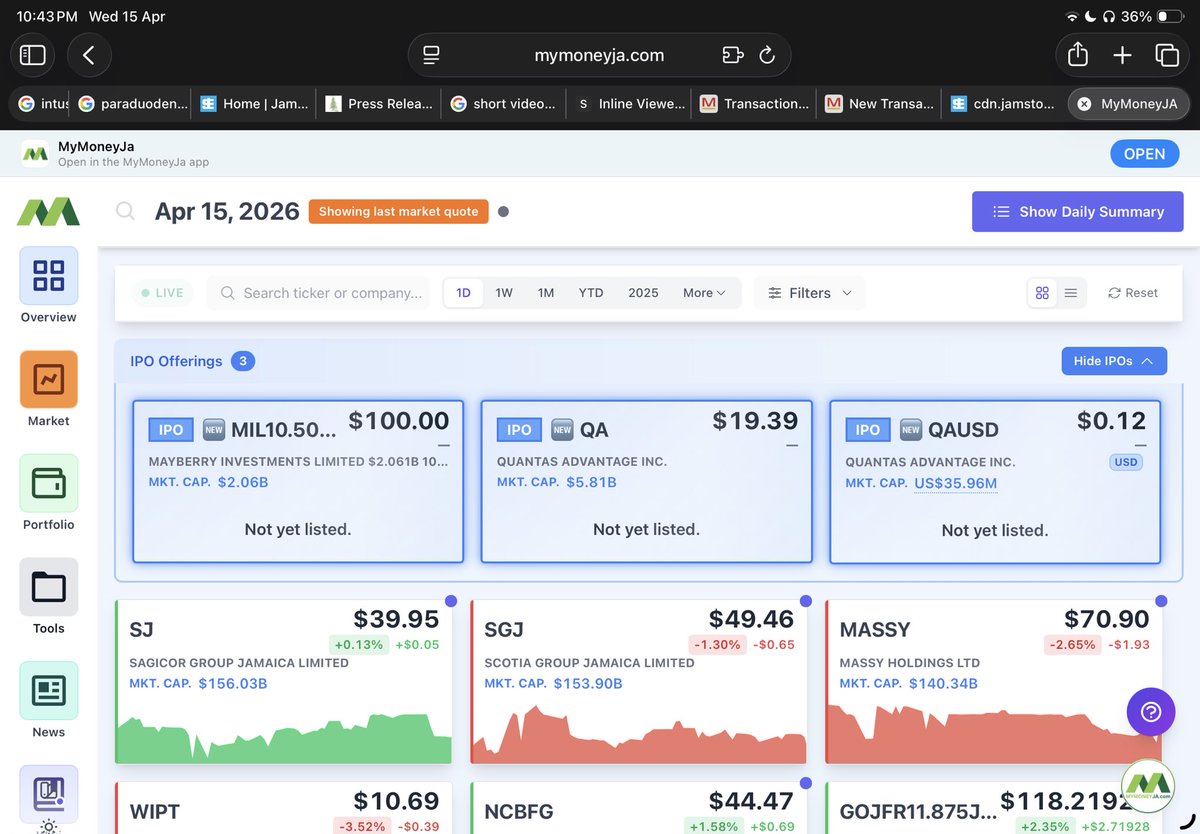
Task: Collapse IPOs with Hide IPOs button
Action: (x=1114, y=361)
